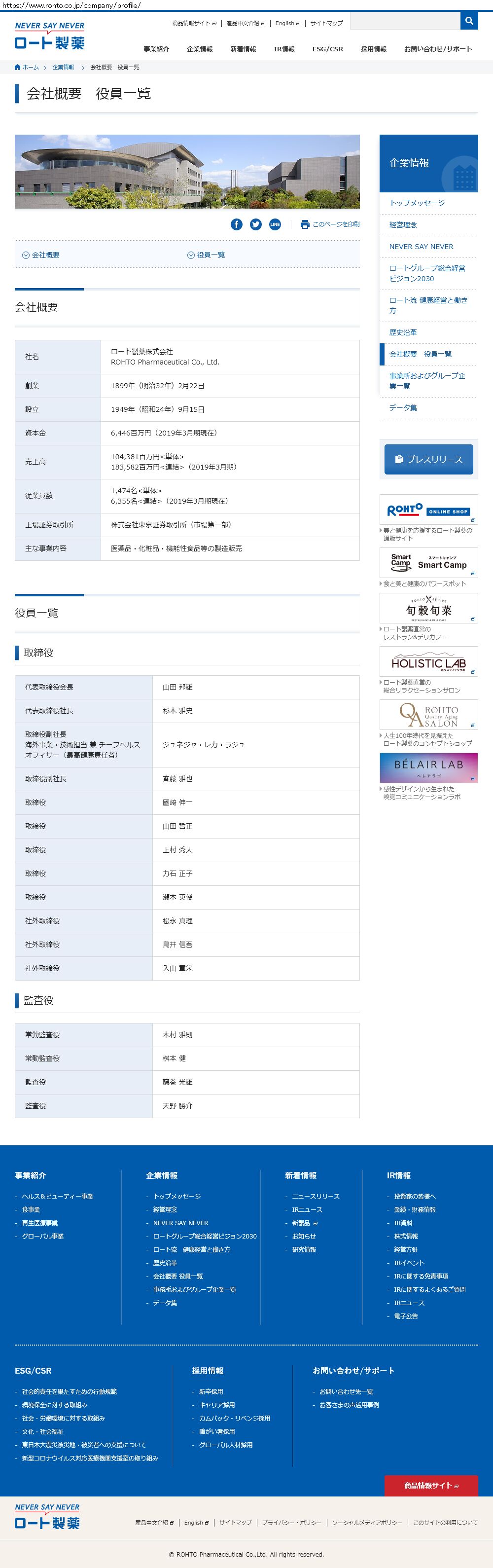Open IR情報 in main navigation
Screen dimensions: 493x1568
pyautogui.click(x=284, y=49)
